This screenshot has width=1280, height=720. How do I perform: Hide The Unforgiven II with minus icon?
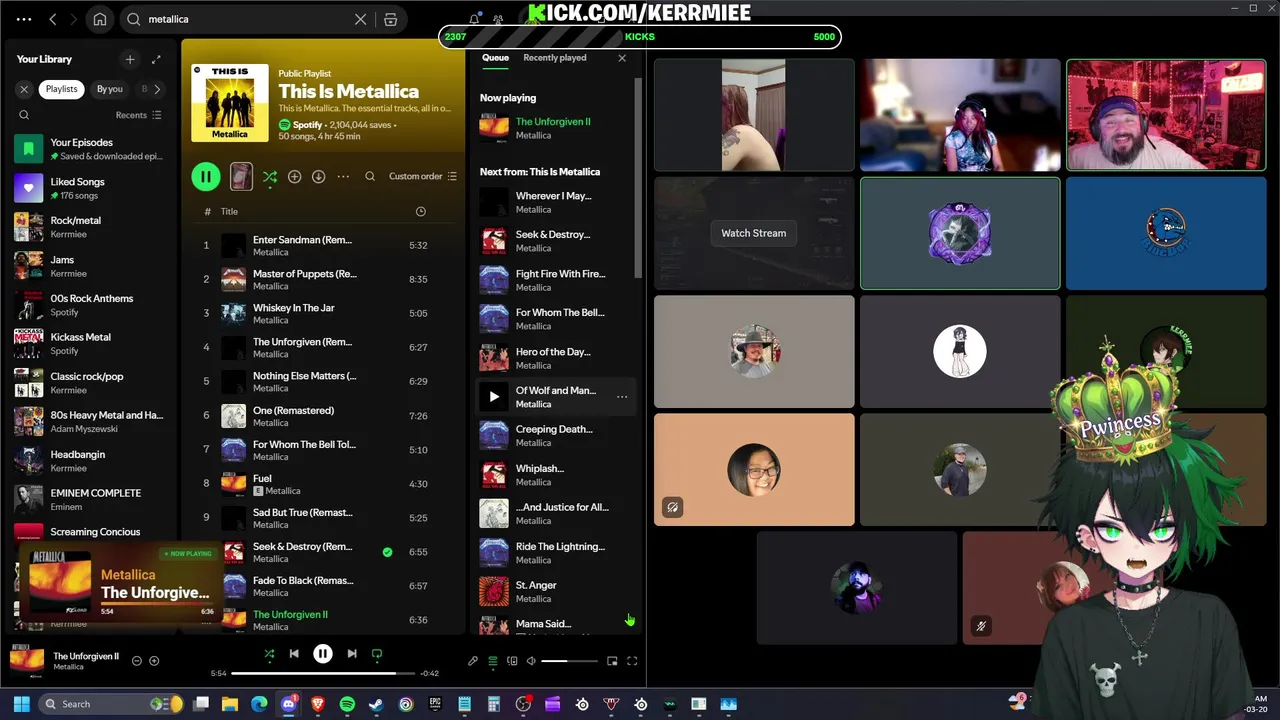137,661
